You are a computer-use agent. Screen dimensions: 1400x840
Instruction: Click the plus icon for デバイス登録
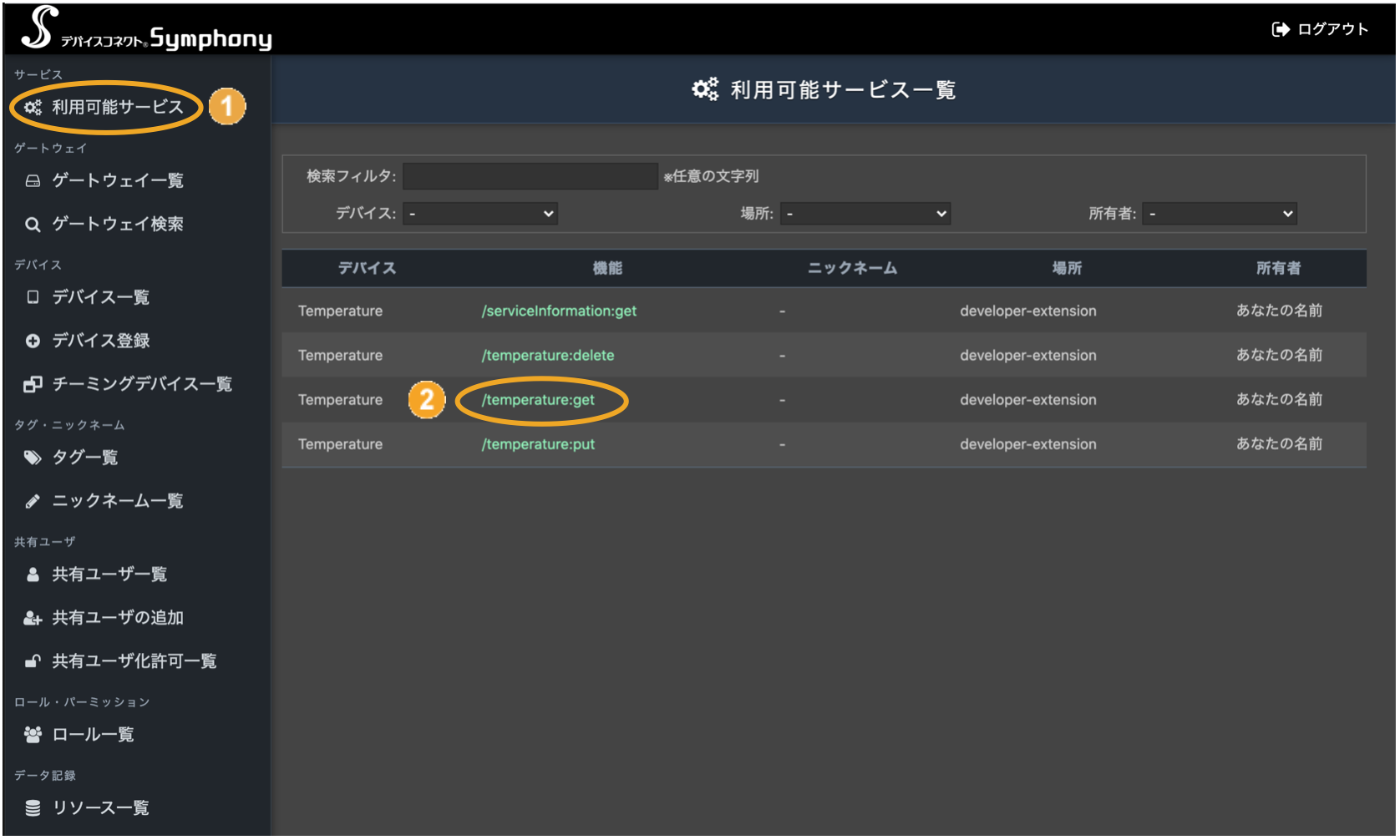point(33,341)
